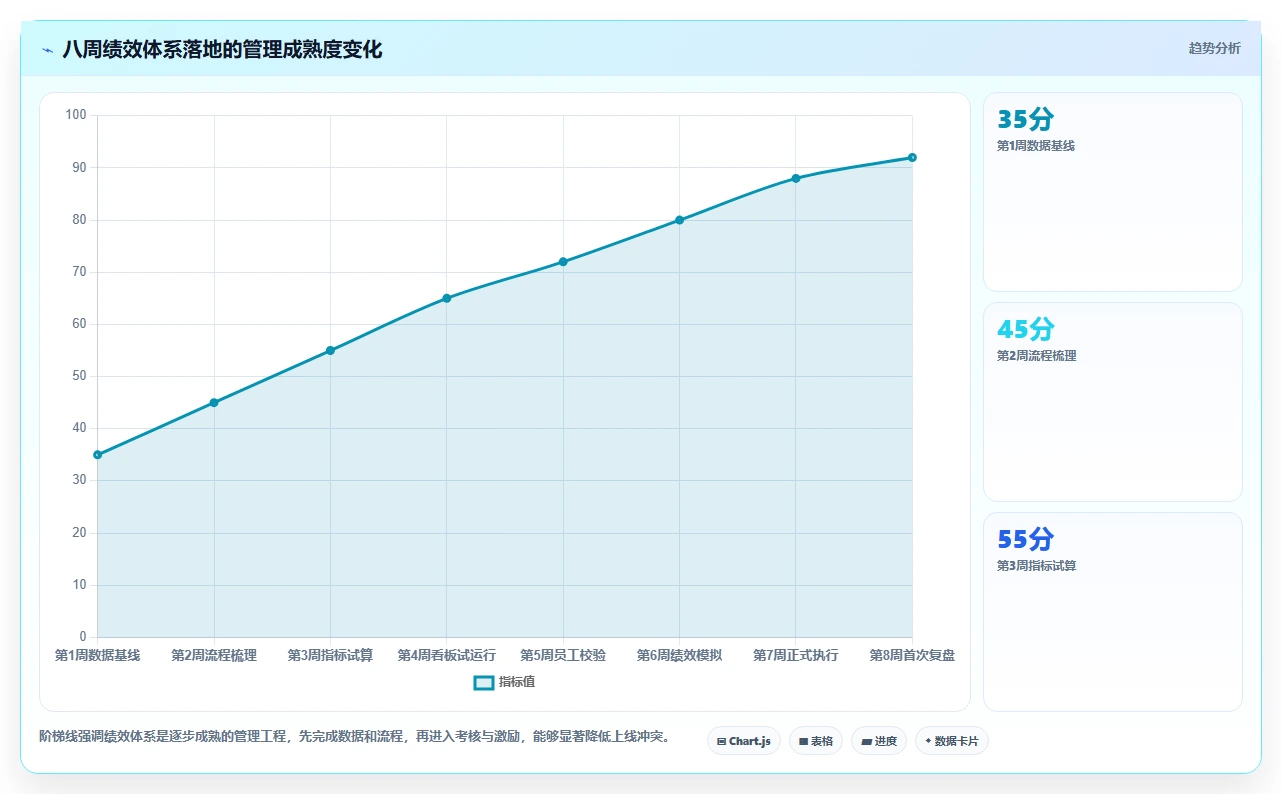
Task: Click data point for 第1周数据基线
Action: pos(97,455)
